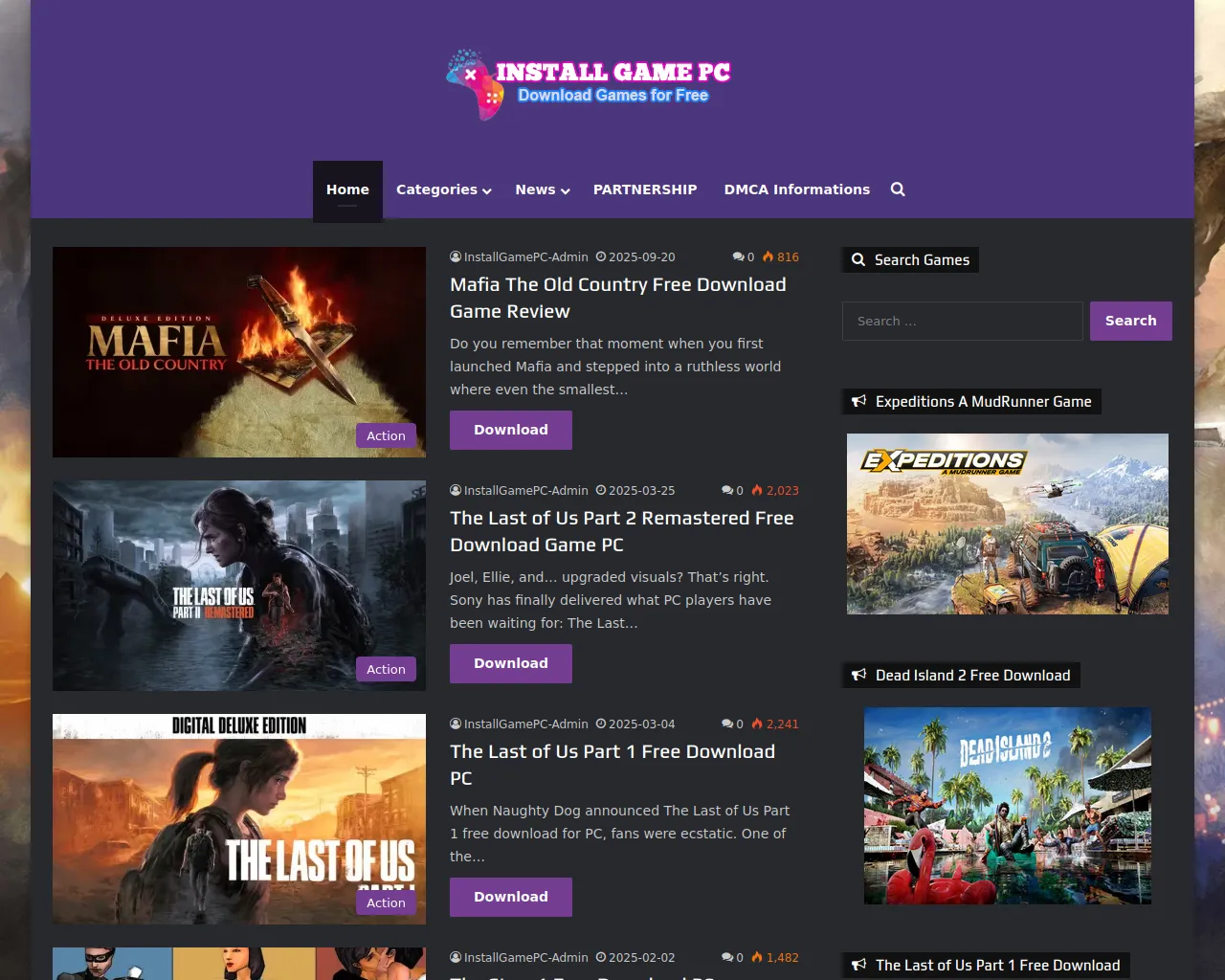Click InstallGamePC-Admin author link on Mafia post
The height and width of the screenshot is (980, 1225).
click(x=526, y=256)
